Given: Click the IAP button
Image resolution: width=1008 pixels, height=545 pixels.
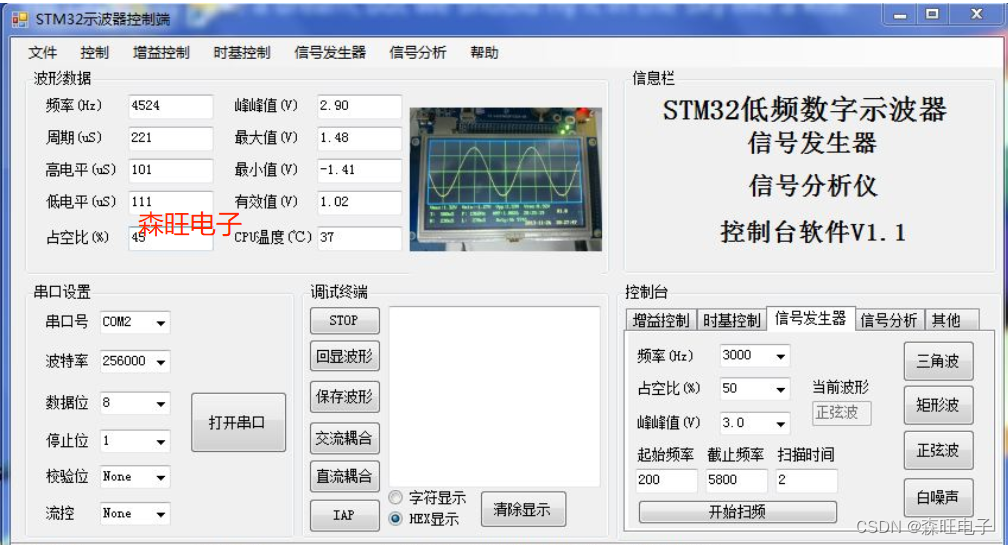Looking at the screenshot, I should coord(345,515).
